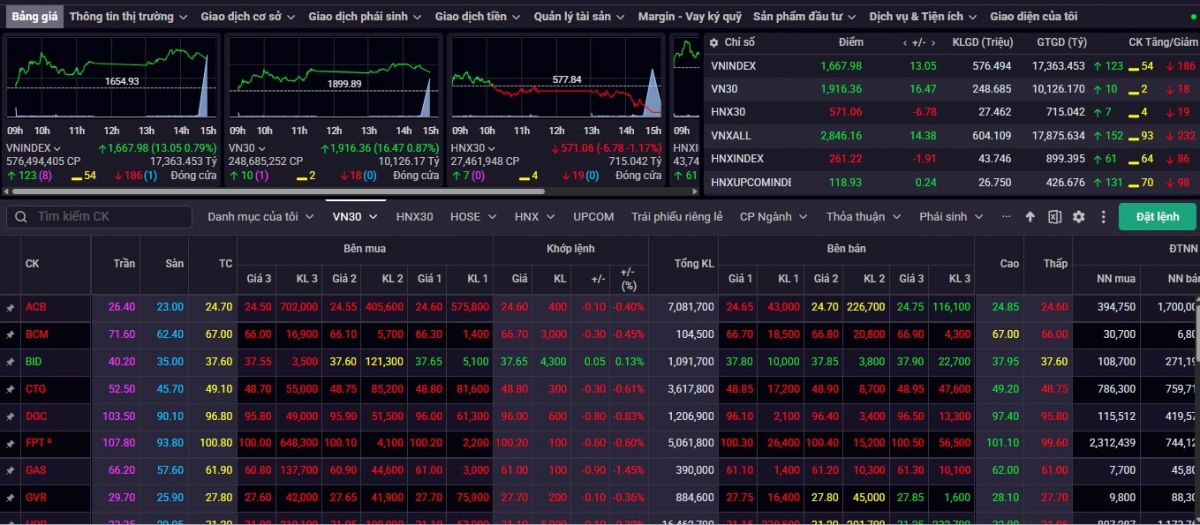This screenshot has height=525, width=1200.
Task: Toggle the pin for ACB stock
Action: (11, 308)
